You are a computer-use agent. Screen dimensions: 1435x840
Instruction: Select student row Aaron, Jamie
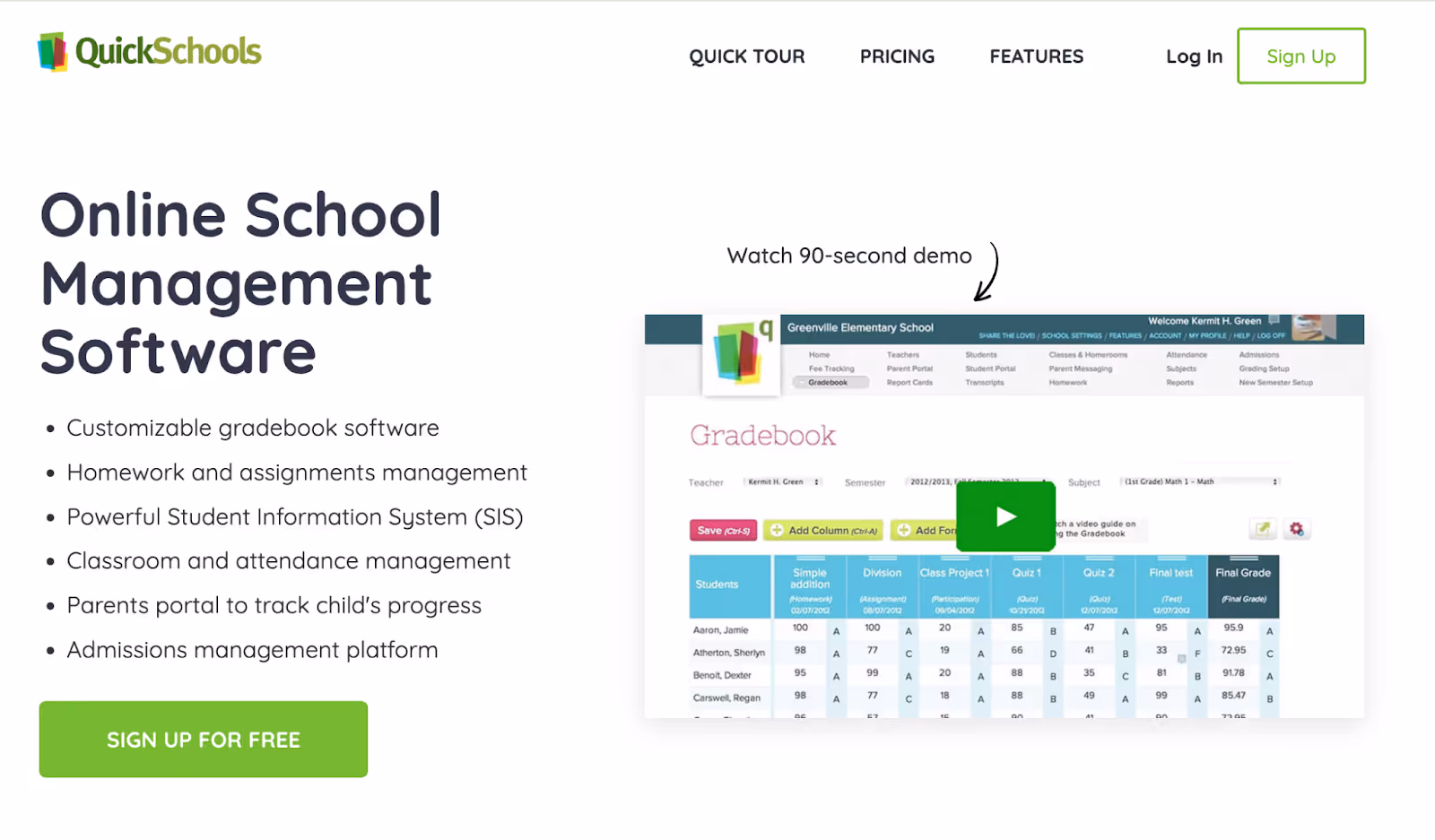pos(720,630)
